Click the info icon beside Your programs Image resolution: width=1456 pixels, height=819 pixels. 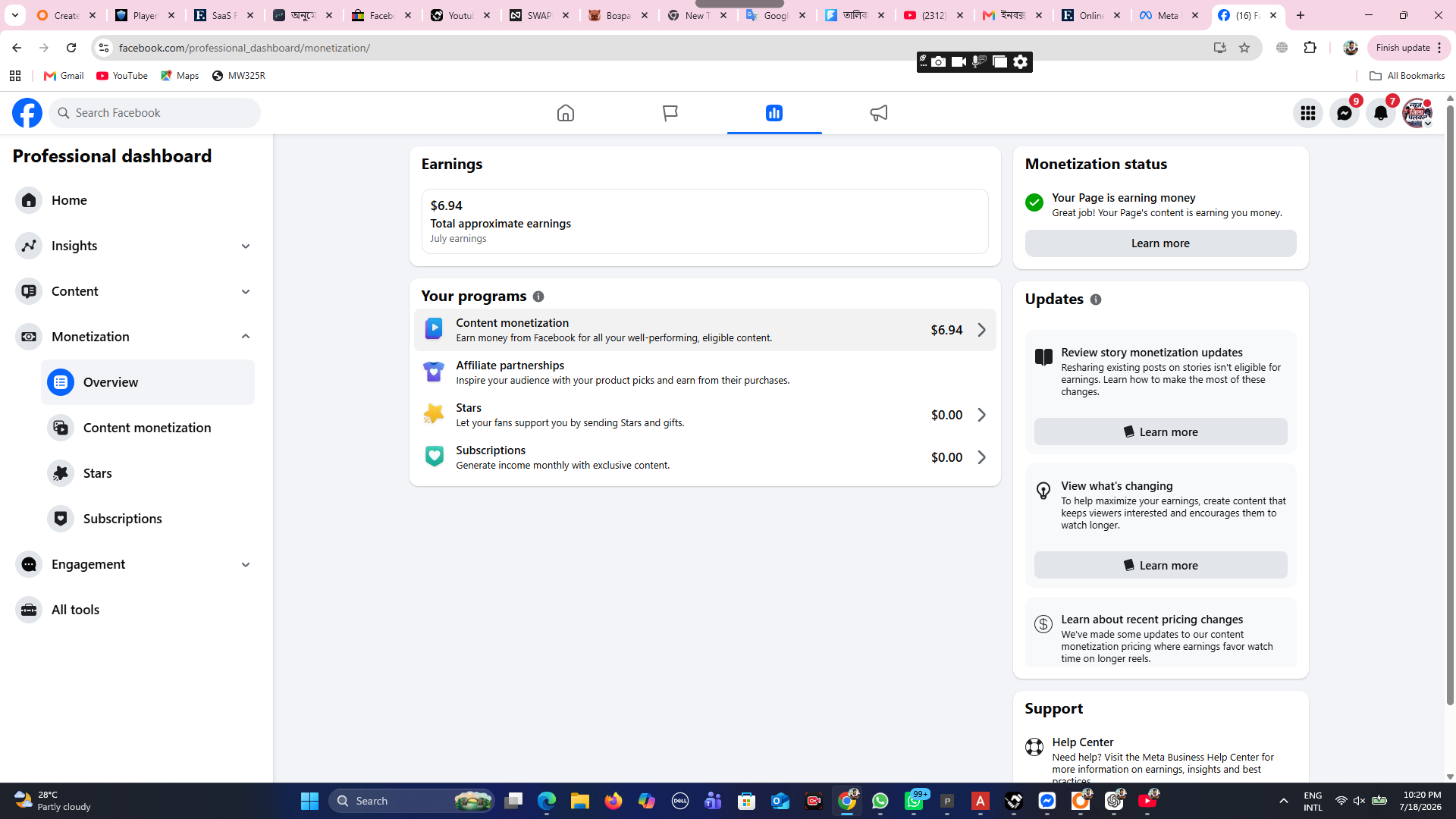click(538, 297)
